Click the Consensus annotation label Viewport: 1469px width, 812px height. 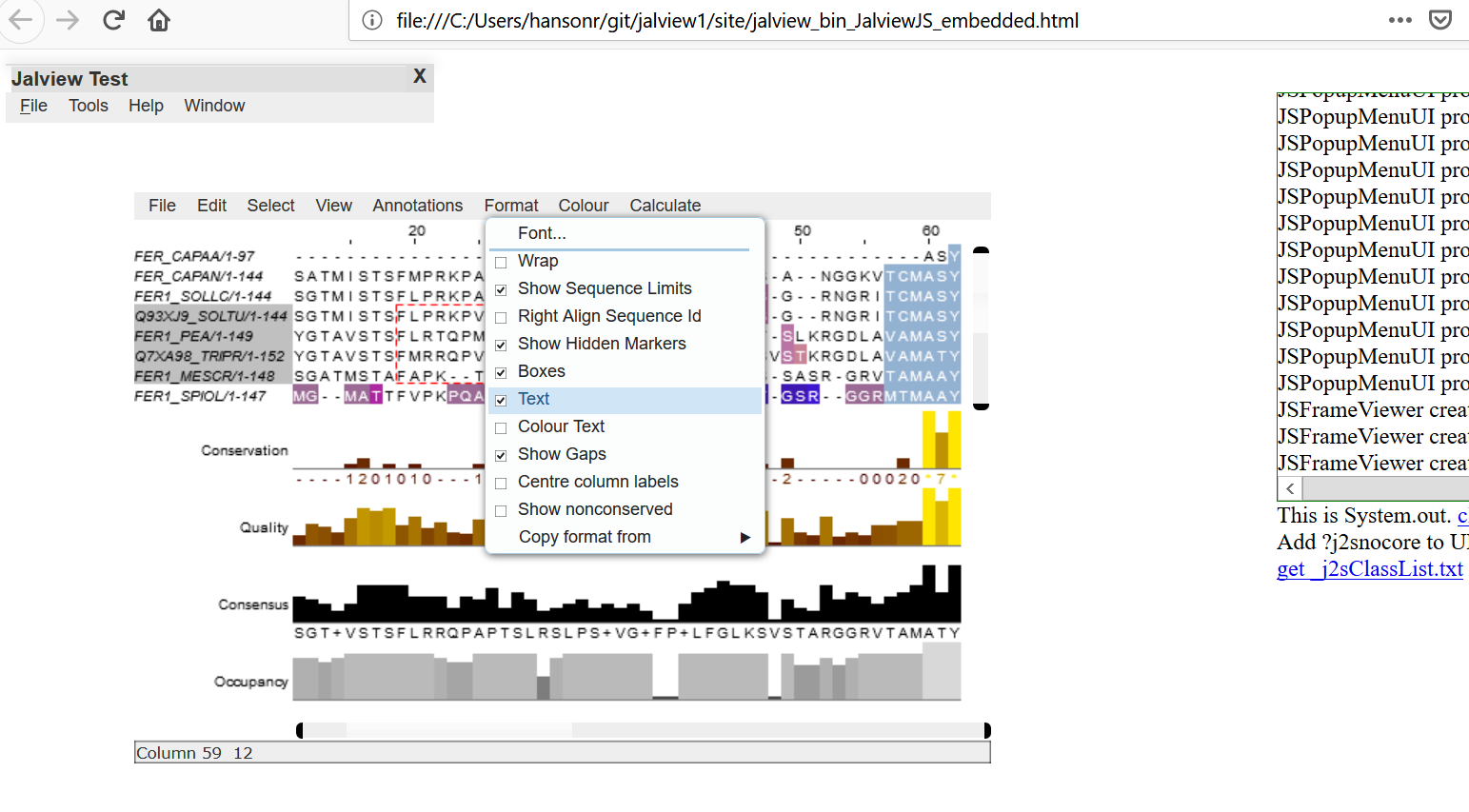pyautogui.click(x=253, y=604)
